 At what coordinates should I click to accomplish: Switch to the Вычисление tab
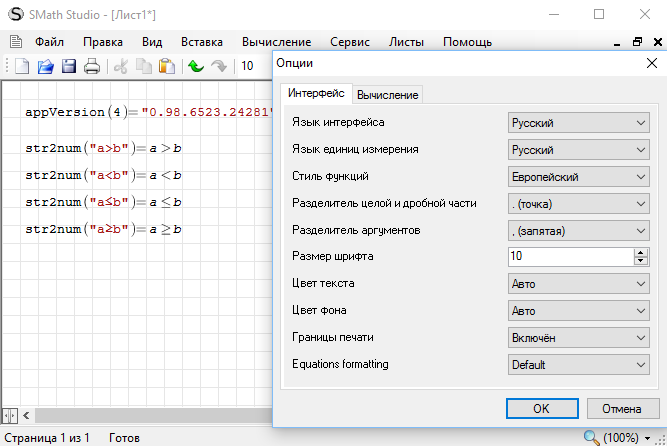click(388, 94)
